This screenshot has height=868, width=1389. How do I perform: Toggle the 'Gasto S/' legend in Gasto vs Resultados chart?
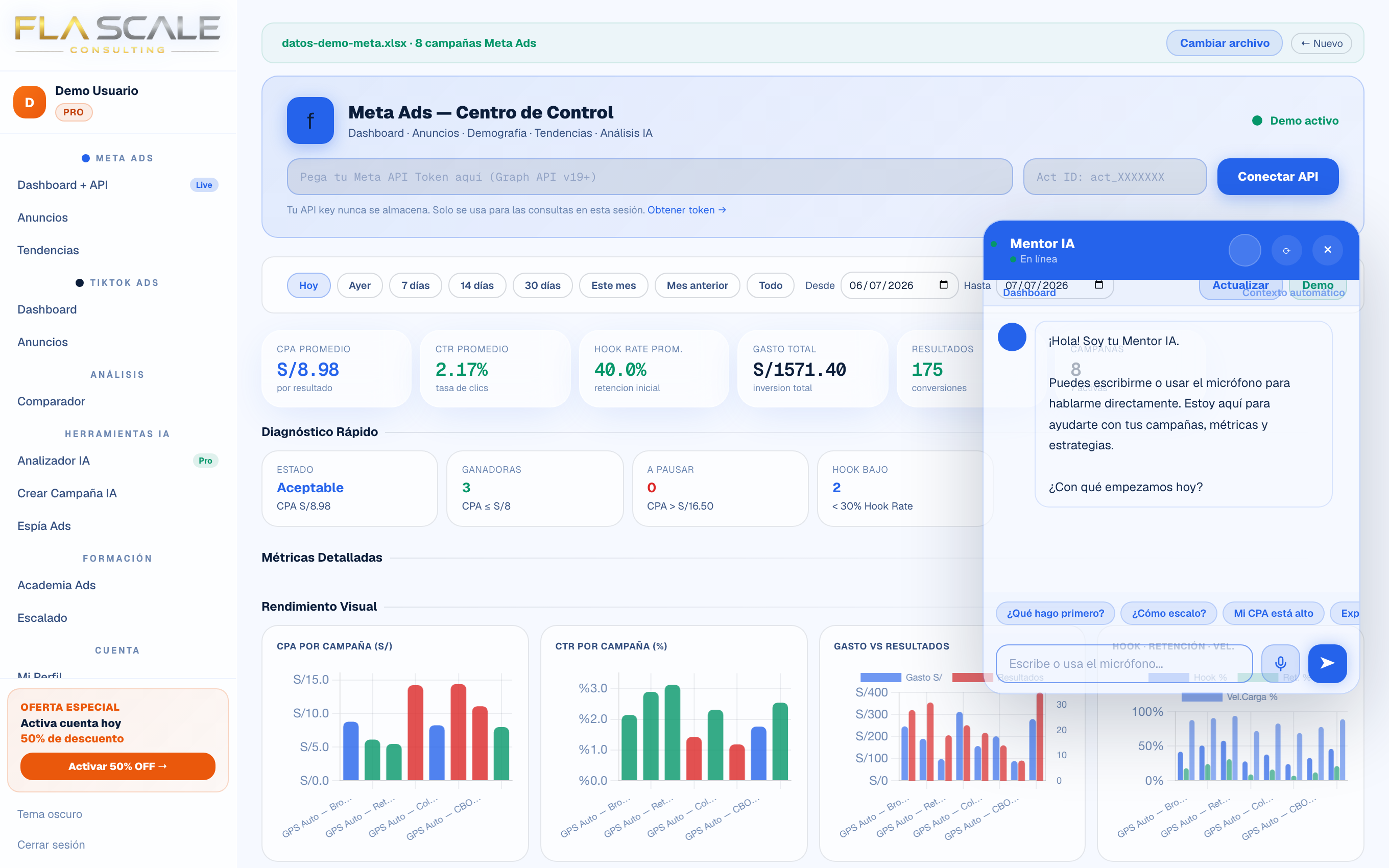tap(901, 678)
